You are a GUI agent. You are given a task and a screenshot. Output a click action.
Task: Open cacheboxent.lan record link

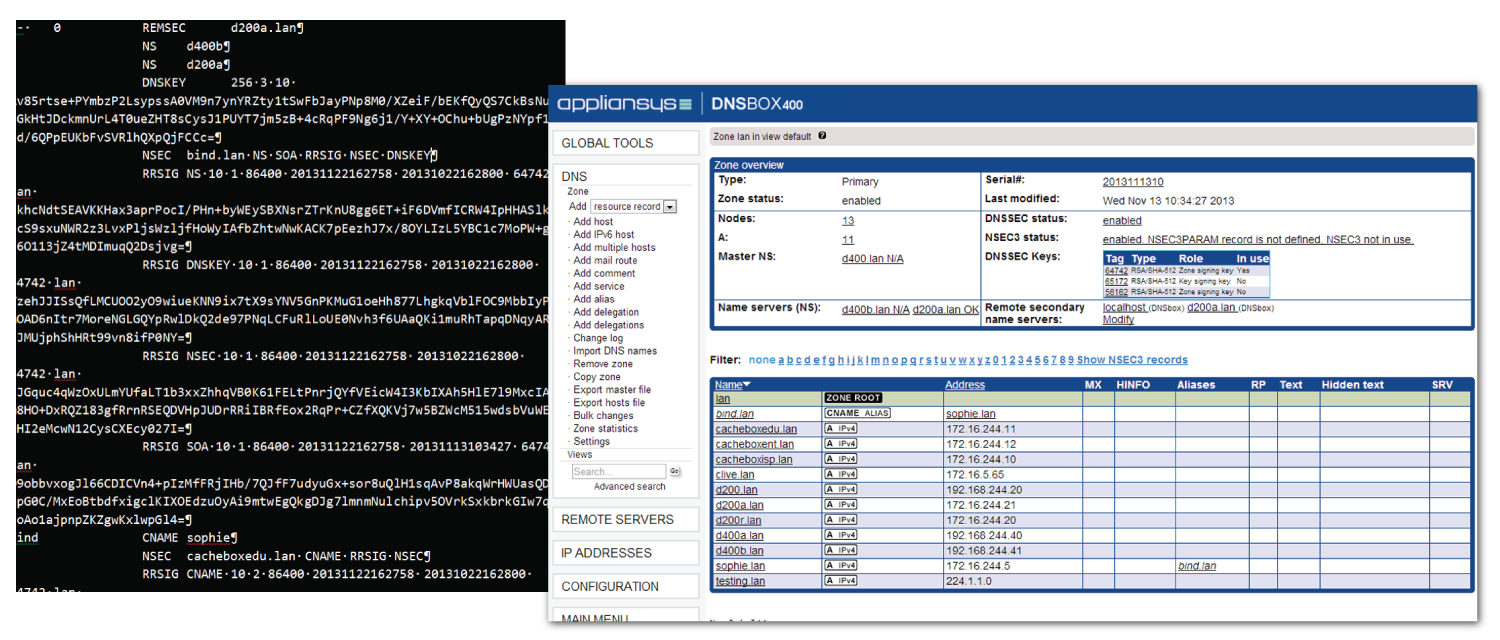(755, 444)
